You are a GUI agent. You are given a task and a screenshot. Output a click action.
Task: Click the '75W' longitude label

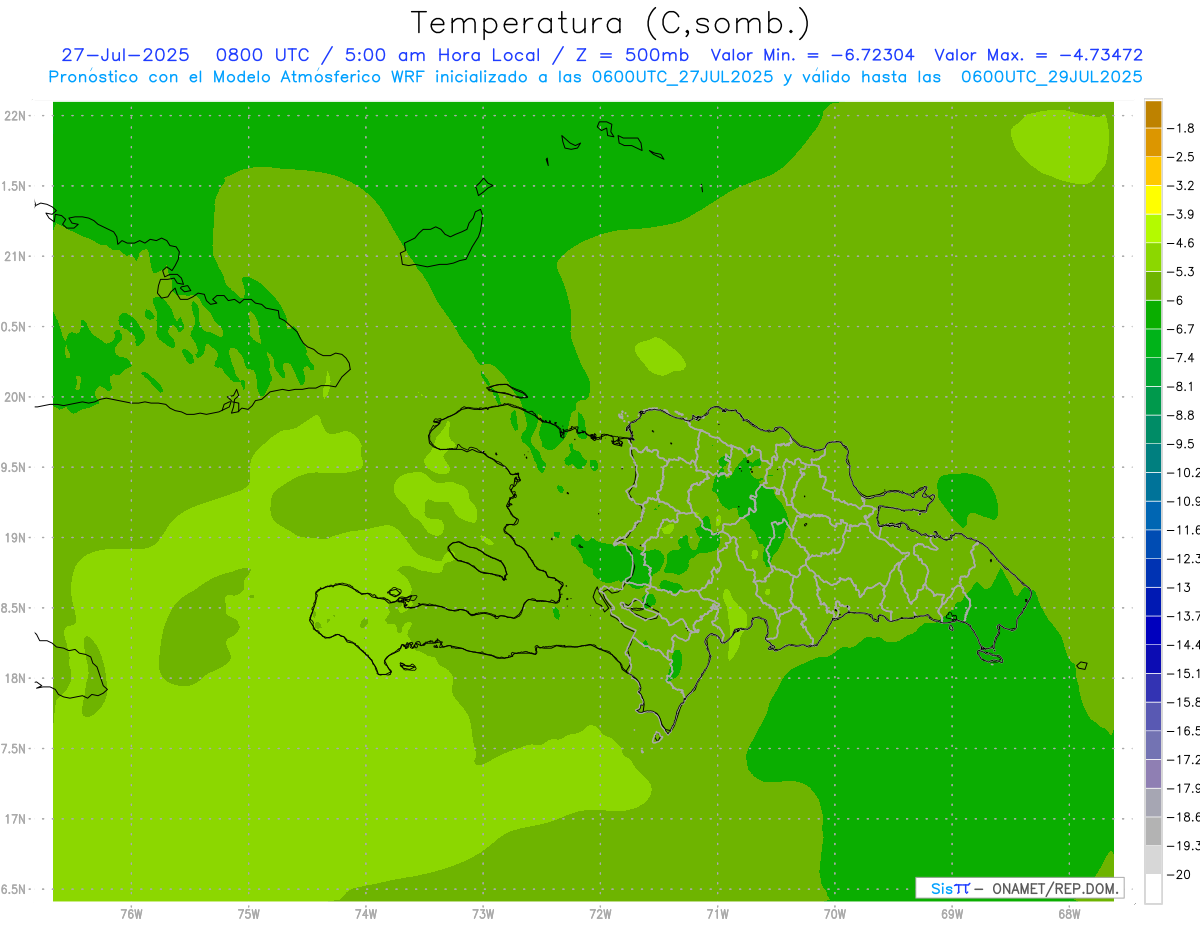[x=249, y=914]
